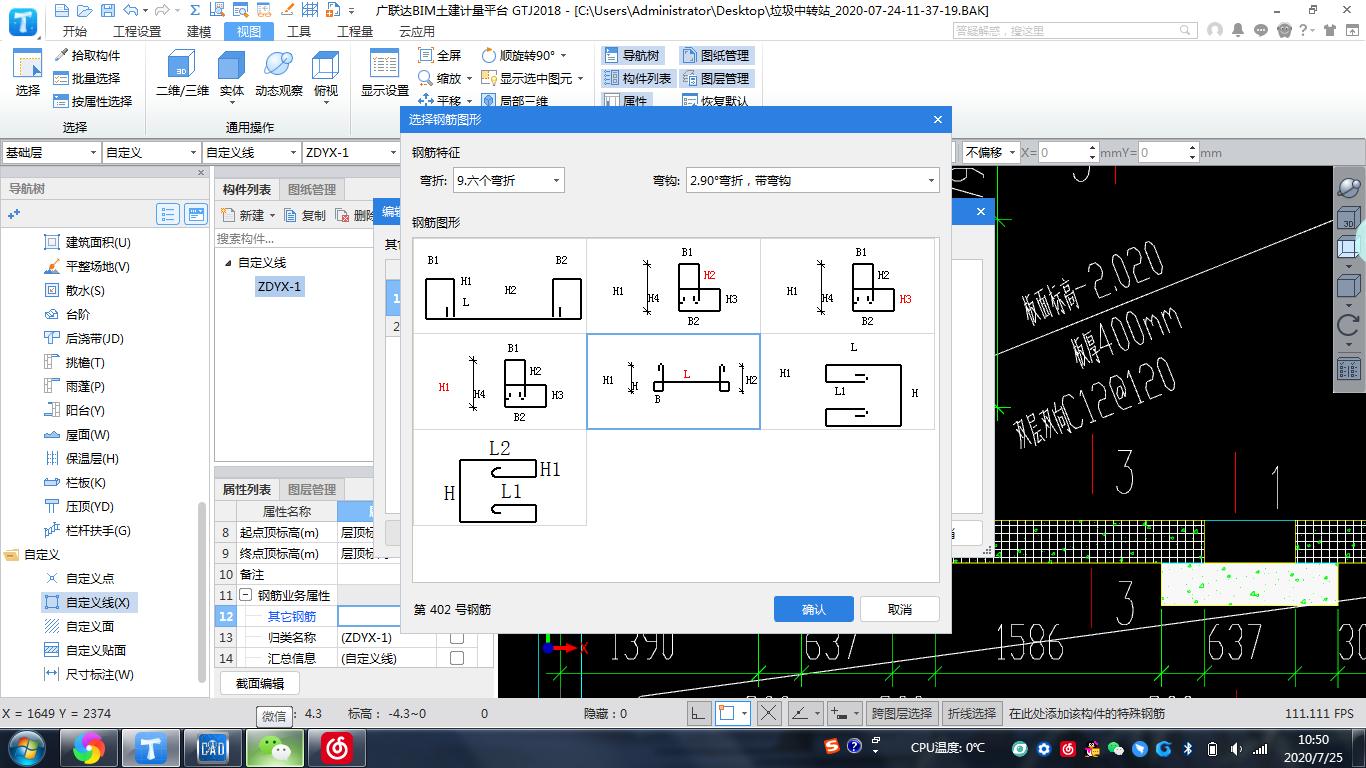Click the 动态观察 orbit tool

[x=279, y=75]
